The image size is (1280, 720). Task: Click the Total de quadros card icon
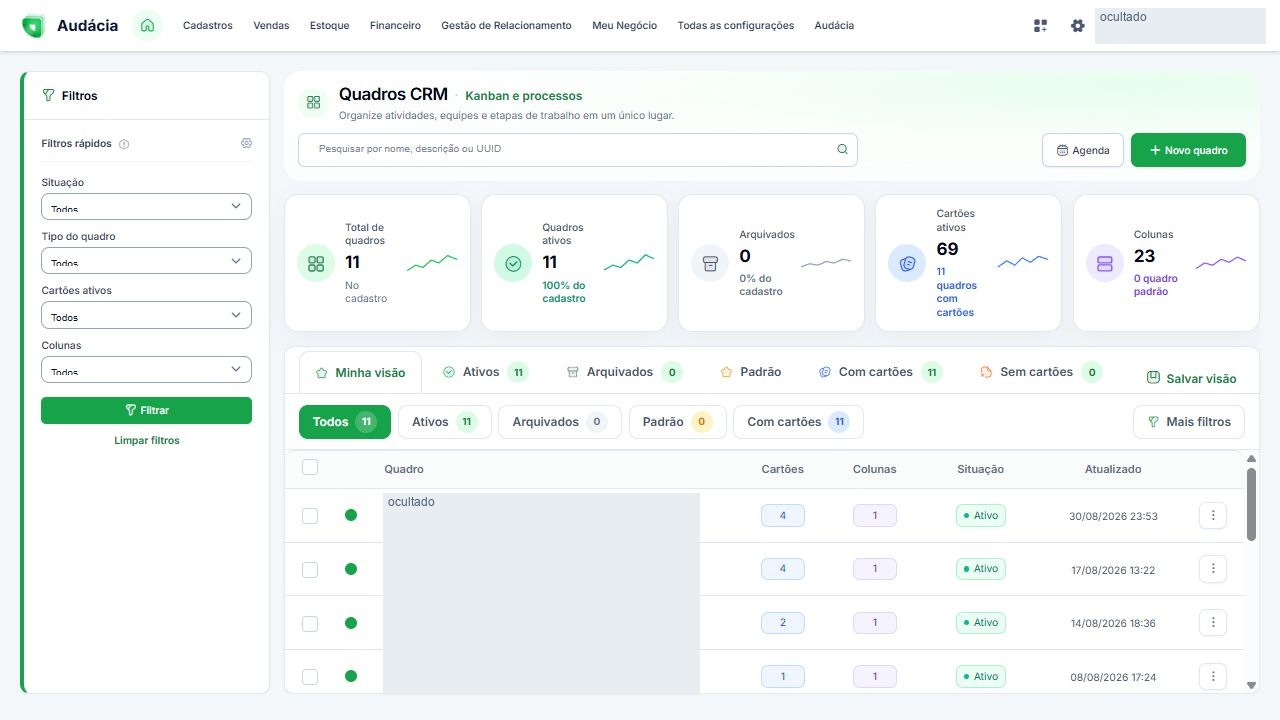pyautogui.click(x=316, y=263)
